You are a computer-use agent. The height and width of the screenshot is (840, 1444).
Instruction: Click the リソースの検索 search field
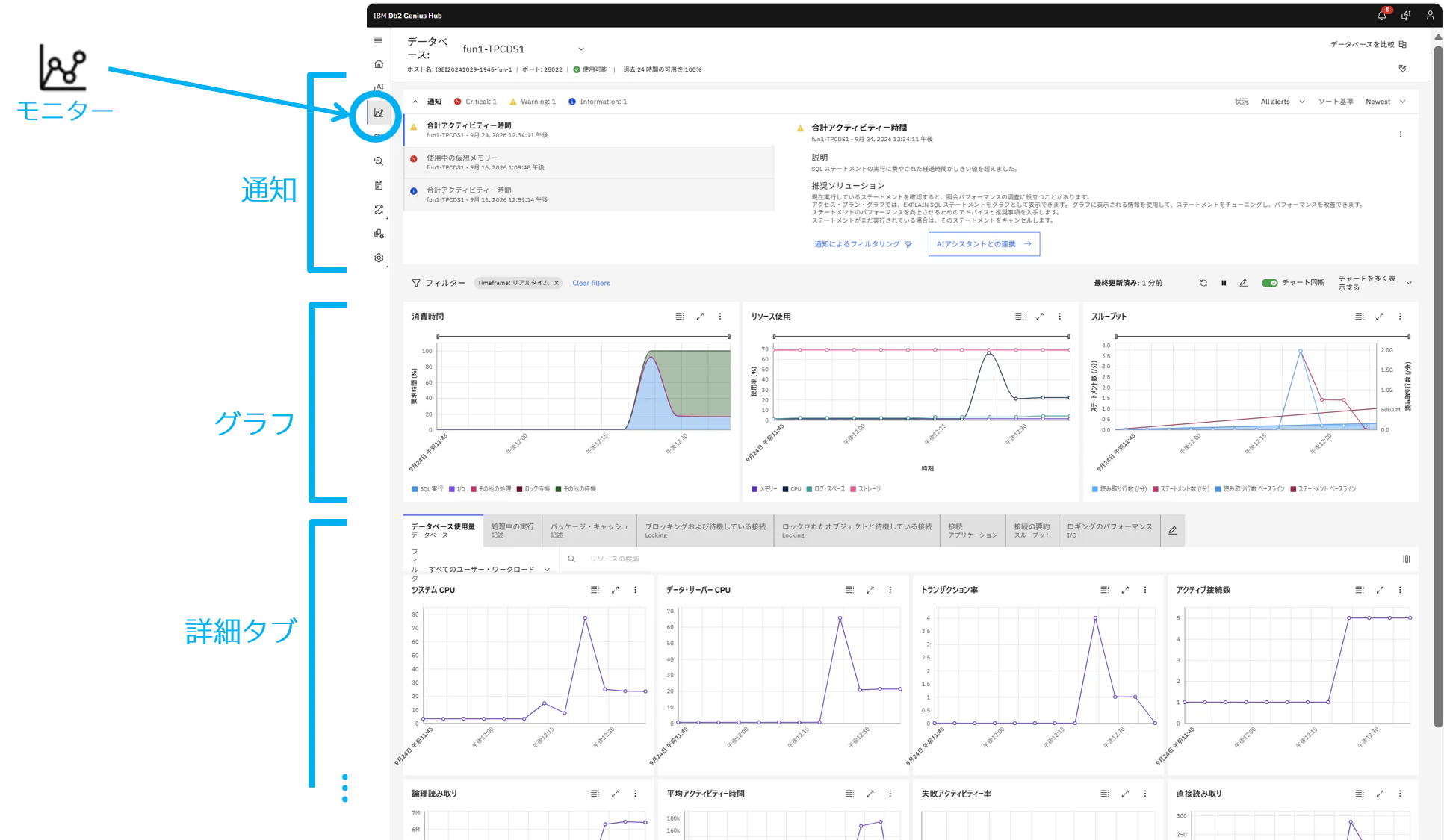tap(979, 559)
